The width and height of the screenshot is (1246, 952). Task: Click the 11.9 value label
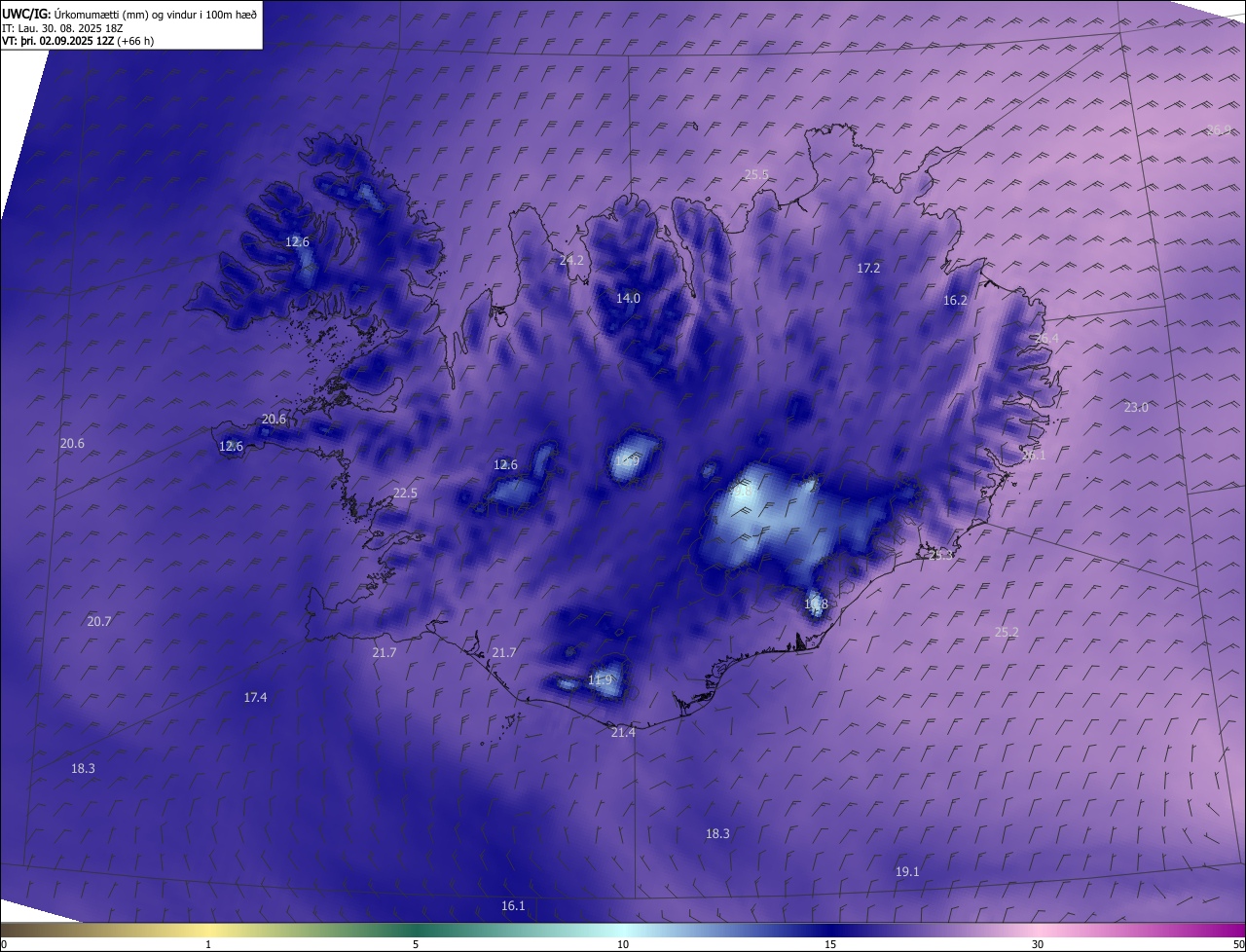(x=601, y=680)
